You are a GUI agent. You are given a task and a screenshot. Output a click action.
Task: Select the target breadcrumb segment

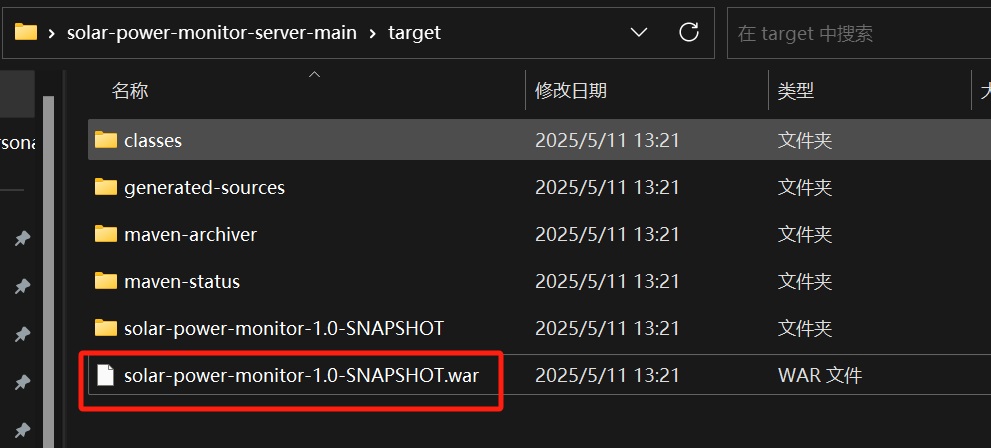coord(415,33)
